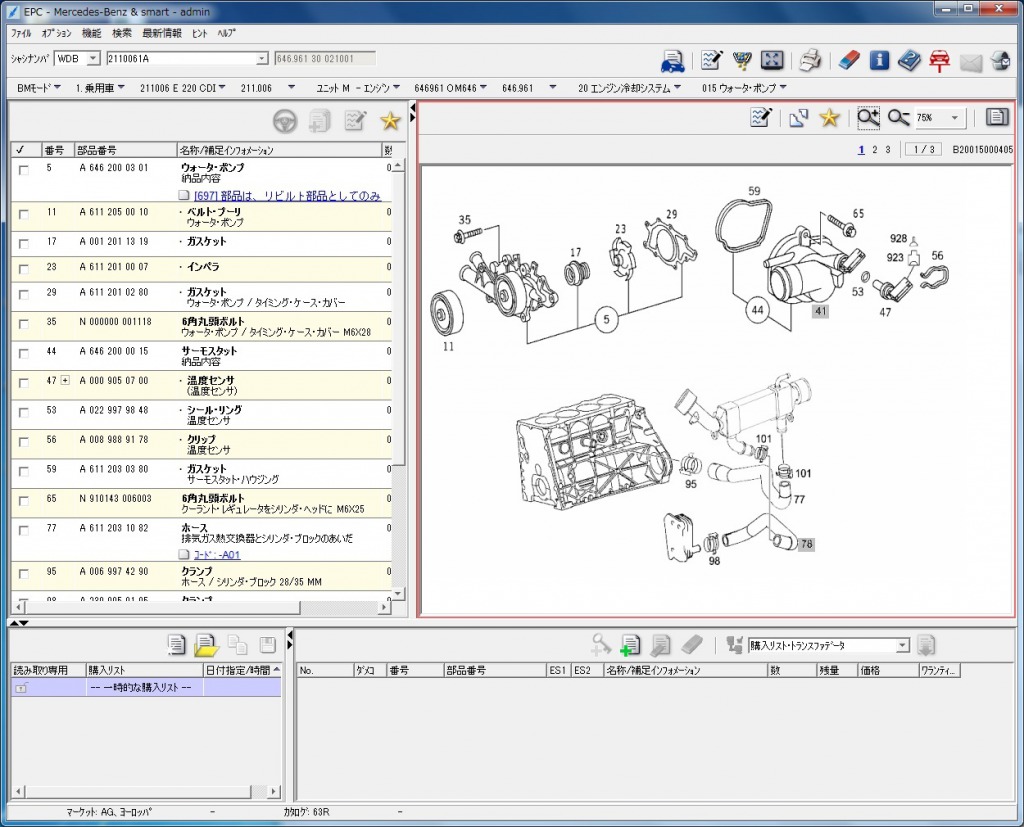
Task: Click the notes icon above the illustration
Action: point(761,118)
